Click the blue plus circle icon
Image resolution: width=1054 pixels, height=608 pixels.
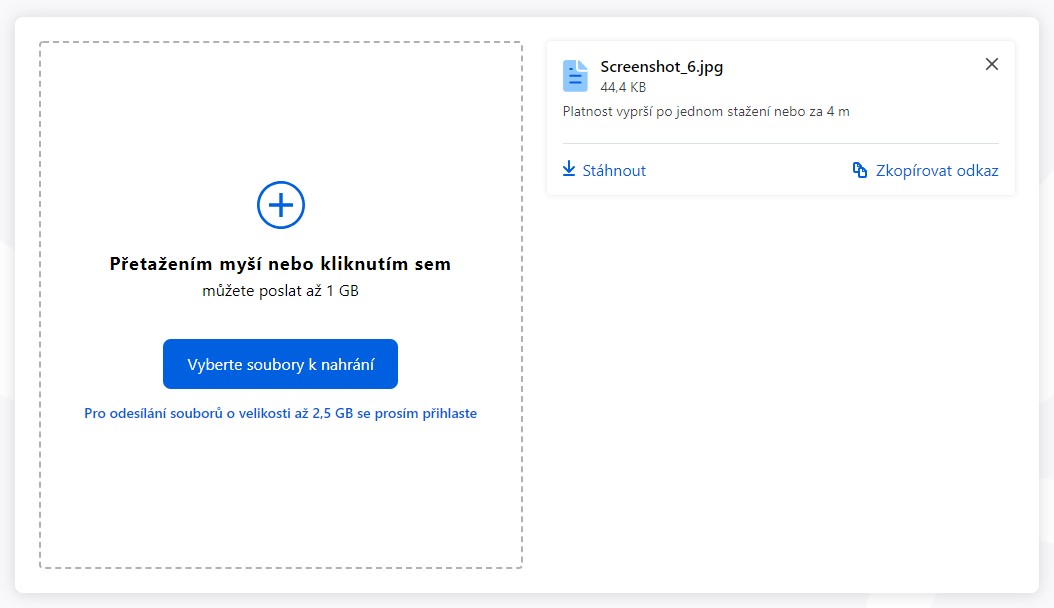pos(281,205)
